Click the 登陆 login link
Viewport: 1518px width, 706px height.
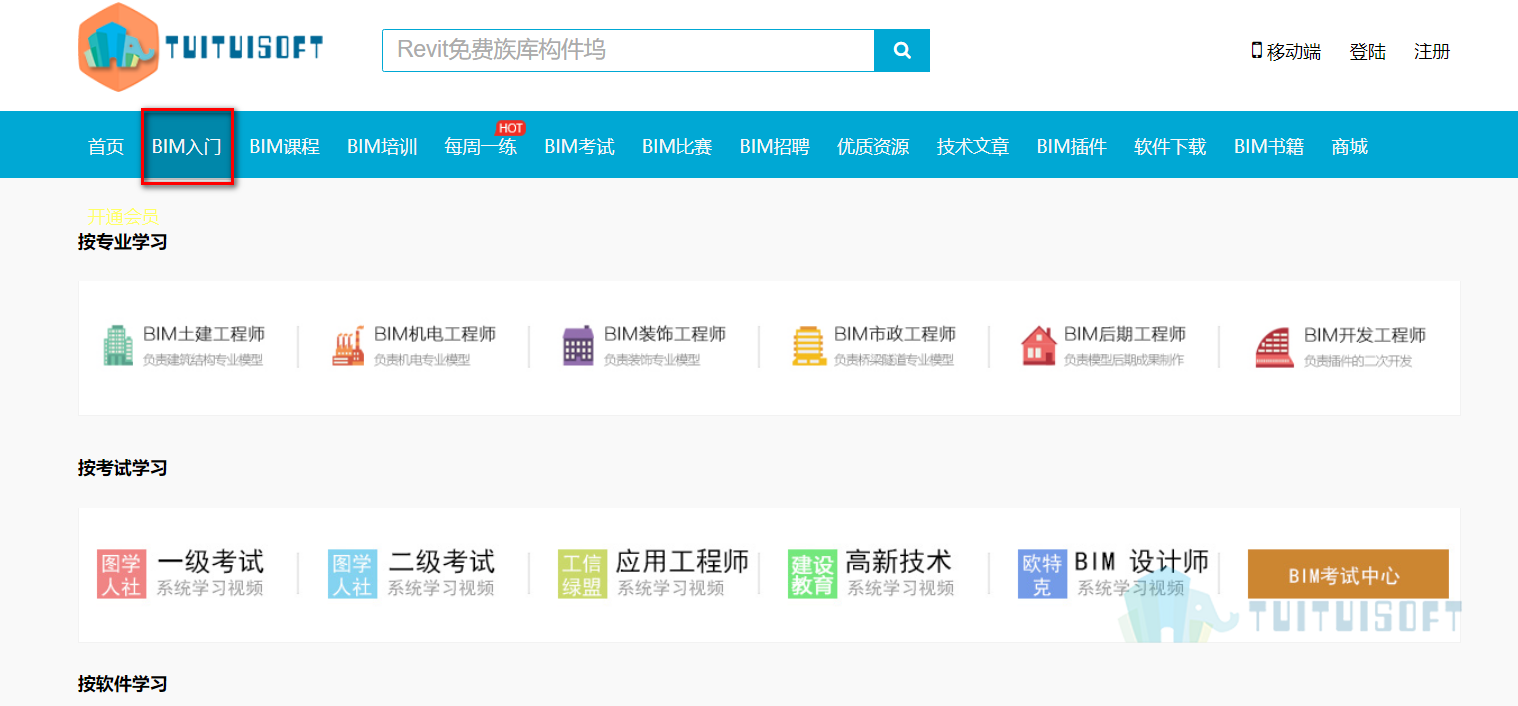[x=1367, y=52]
